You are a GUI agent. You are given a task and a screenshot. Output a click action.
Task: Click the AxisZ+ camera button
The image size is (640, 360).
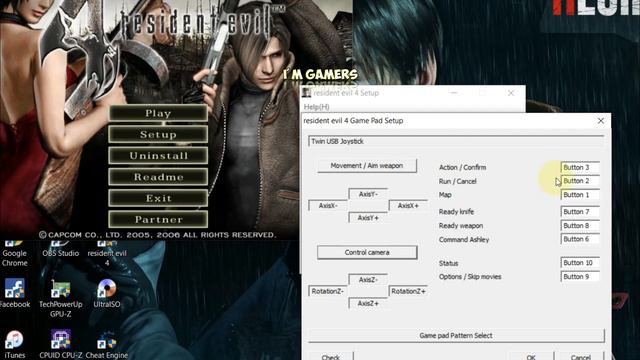coord(368,304)
